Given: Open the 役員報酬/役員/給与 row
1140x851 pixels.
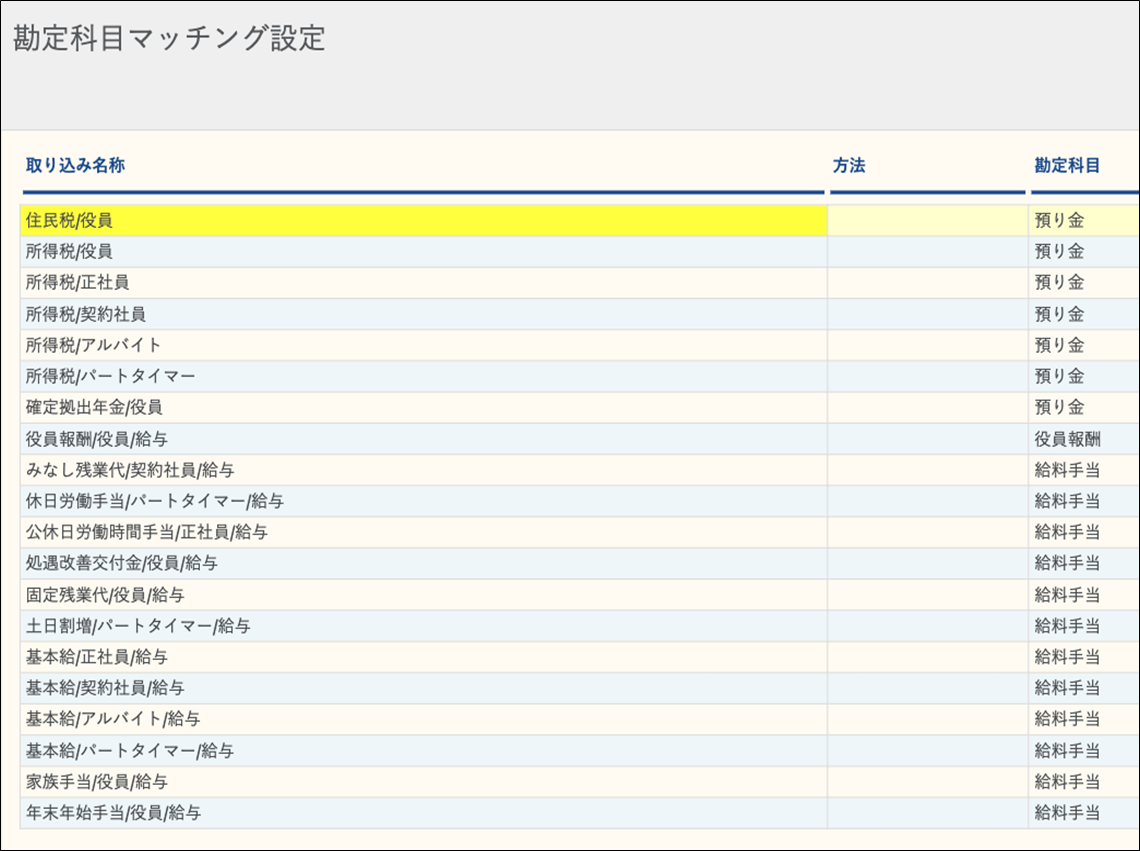Looking at the screenshot, I should tap(104, 438).
